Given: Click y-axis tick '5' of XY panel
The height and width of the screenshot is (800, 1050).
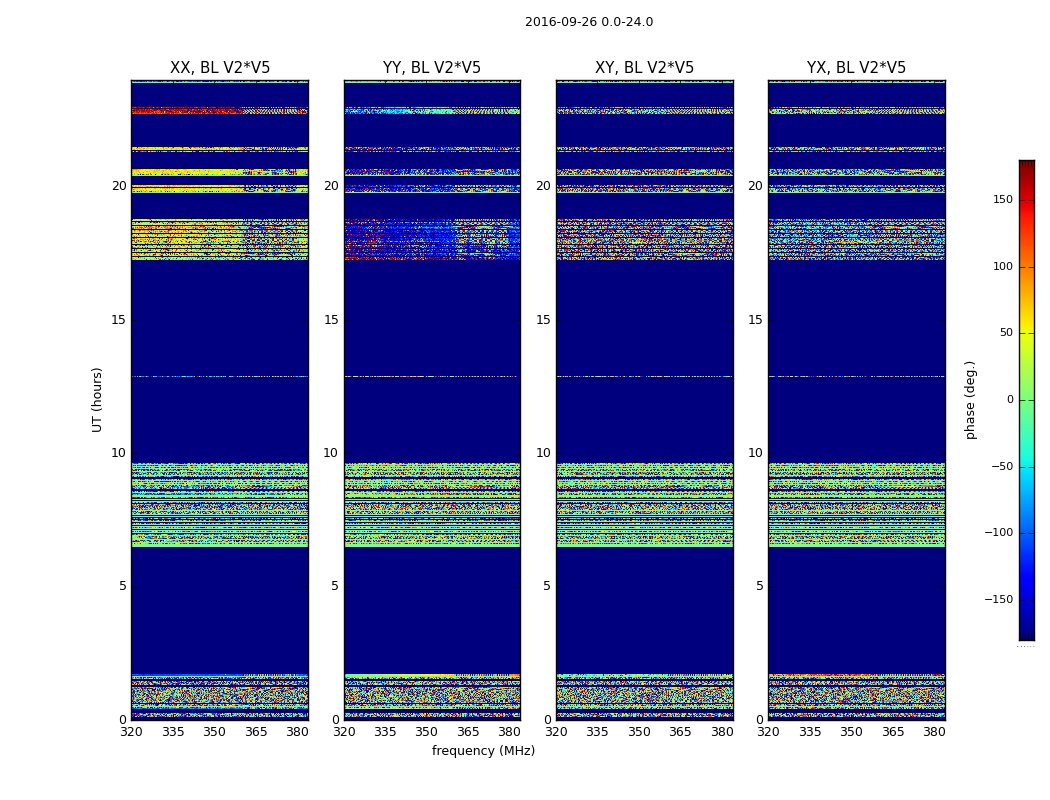Looking at the screenshot, I should click(547, 586).
